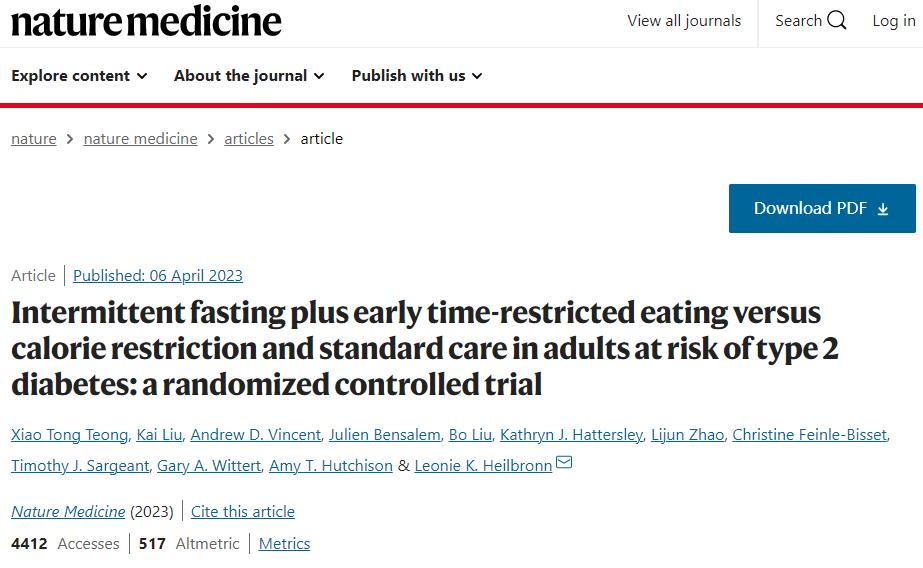Screen dimensions: 923x568
Task: Open the nature medicine logo homepage
Action: click(x=146, y=21)
